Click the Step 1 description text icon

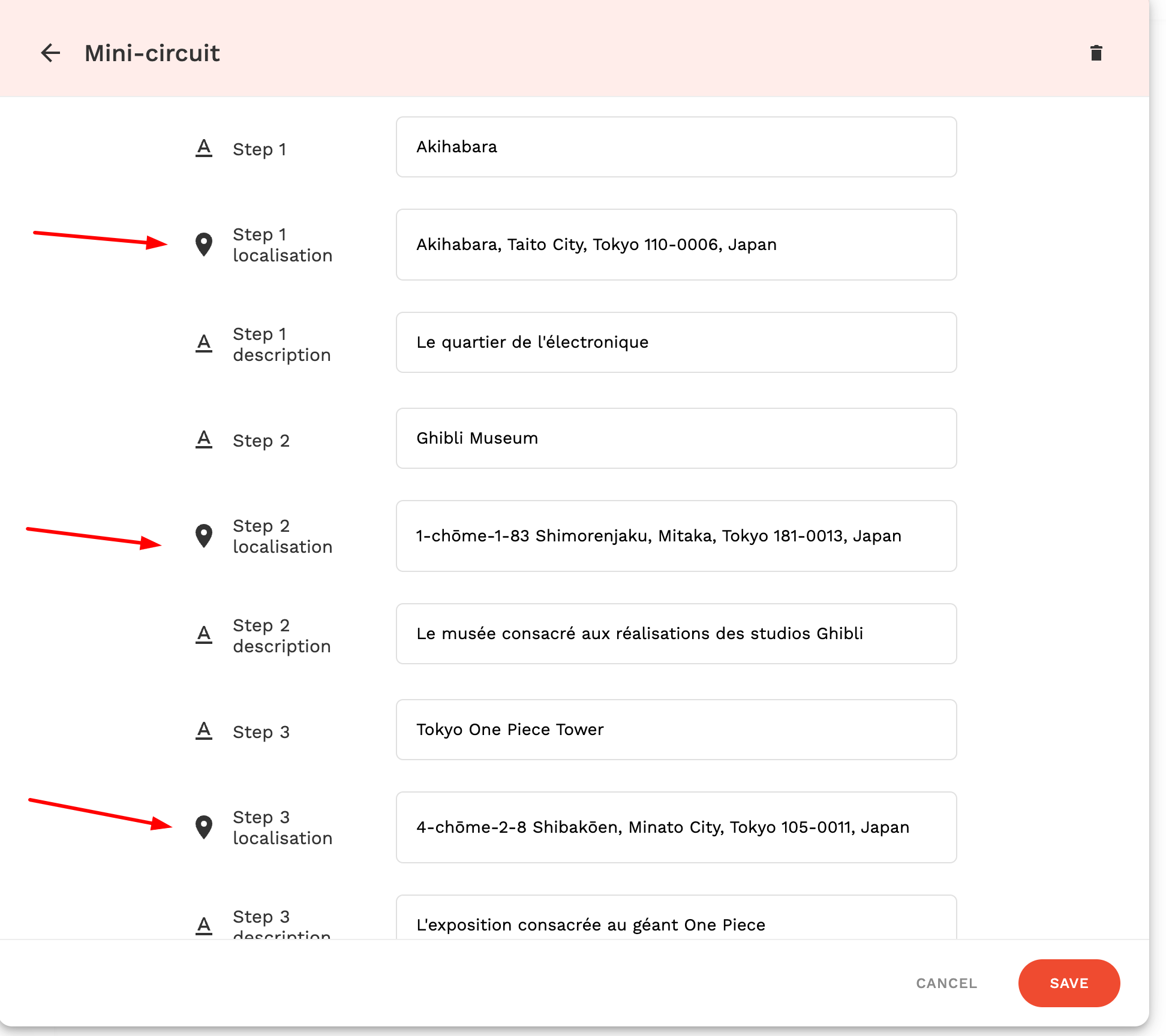(x=204, y=344)
